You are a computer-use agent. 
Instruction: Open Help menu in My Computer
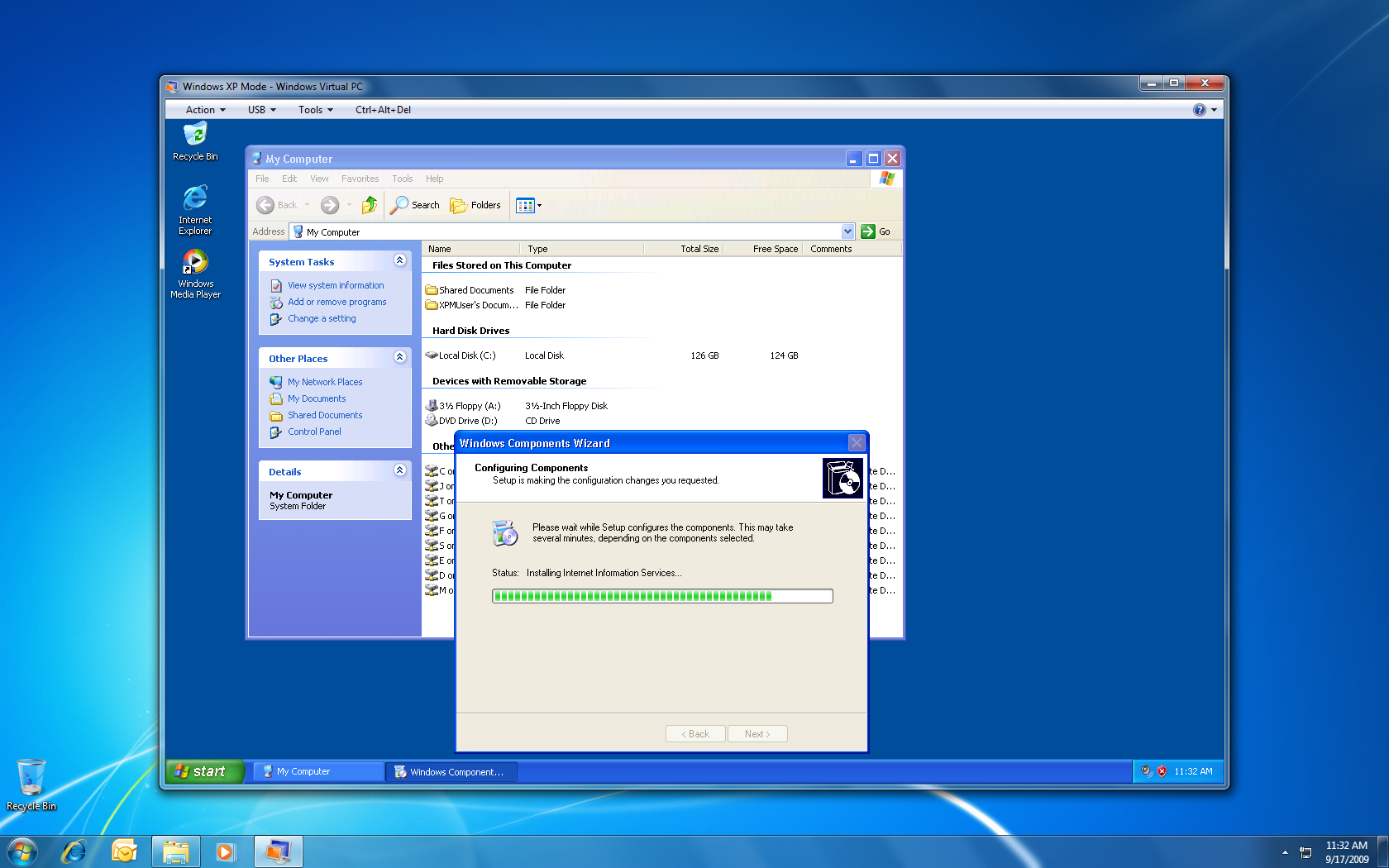pos(435,179)
